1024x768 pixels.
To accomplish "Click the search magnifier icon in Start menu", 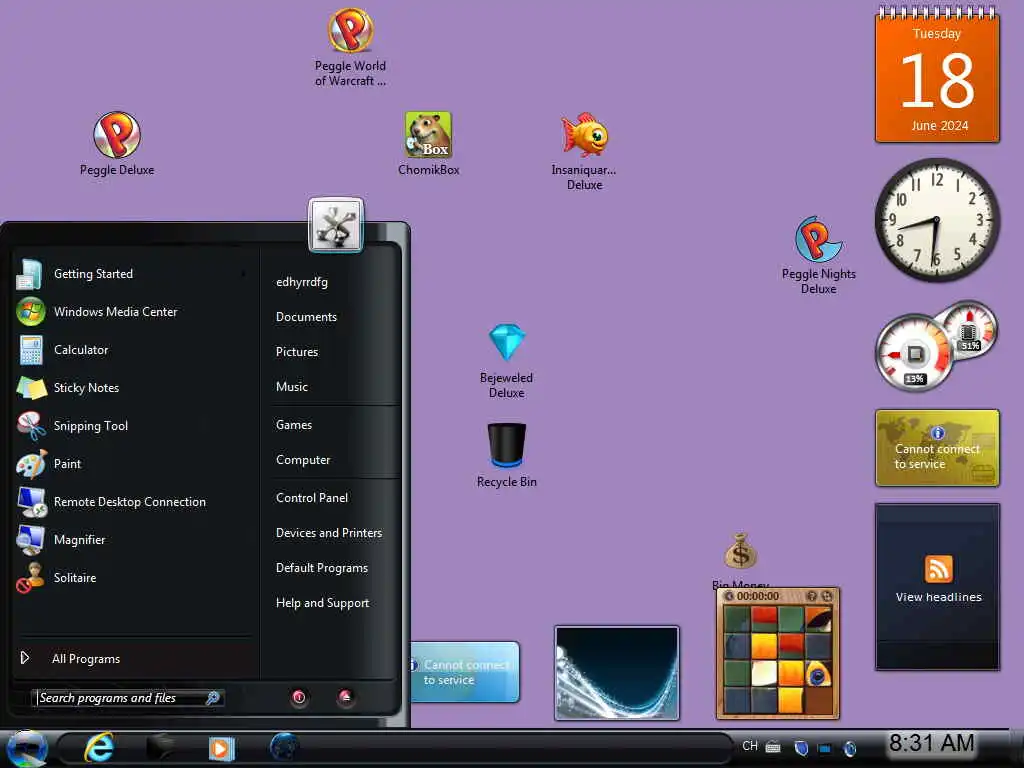I will [x=213, y=698].
